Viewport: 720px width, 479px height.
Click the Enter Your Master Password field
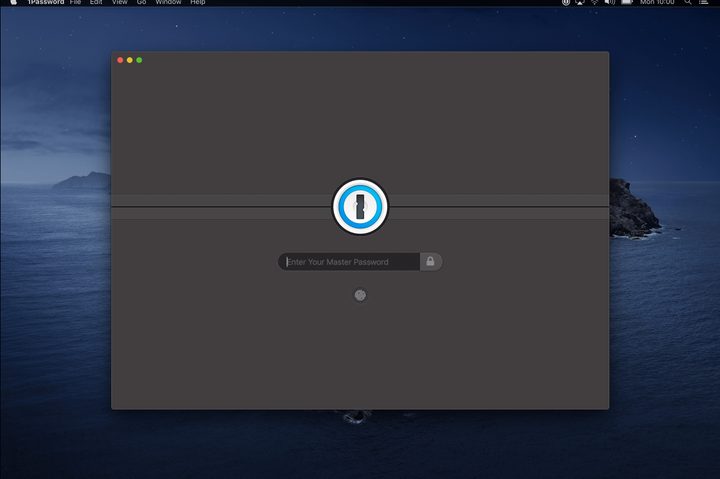click(349, 262)
